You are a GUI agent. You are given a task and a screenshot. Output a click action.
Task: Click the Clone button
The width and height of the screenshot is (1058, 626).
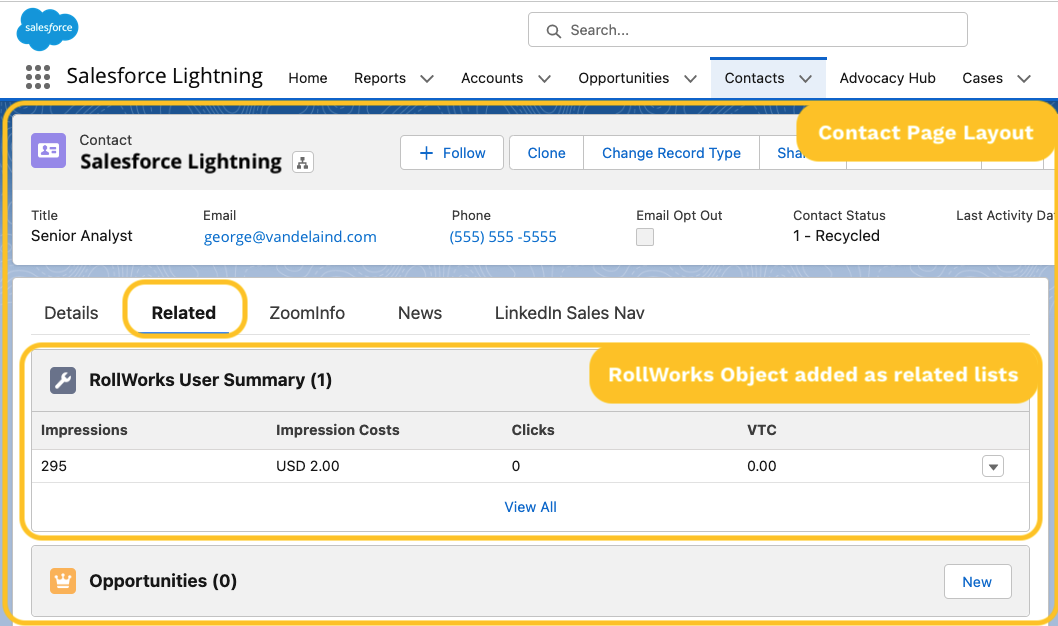pos(545,153)
